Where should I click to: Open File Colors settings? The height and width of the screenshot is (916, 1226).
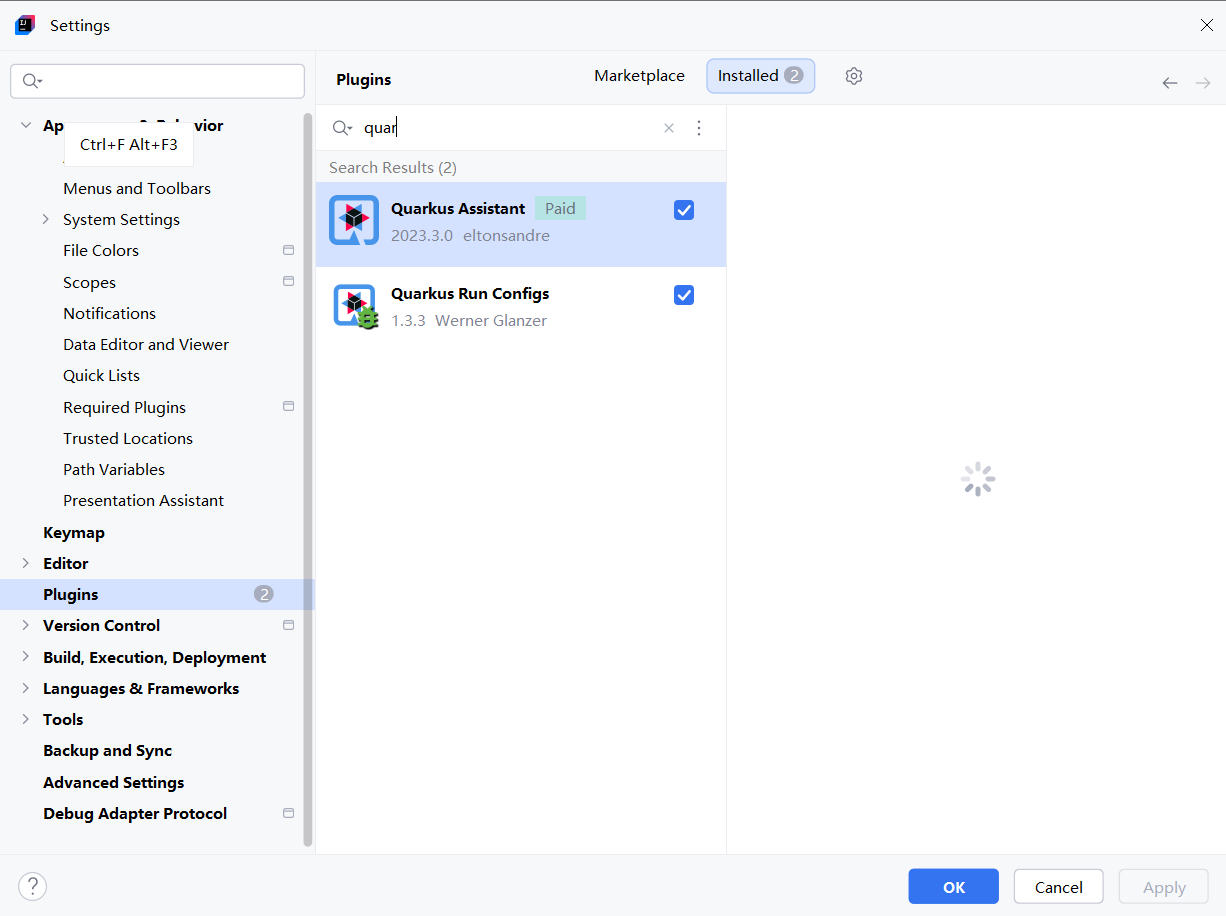click(101, 250)
